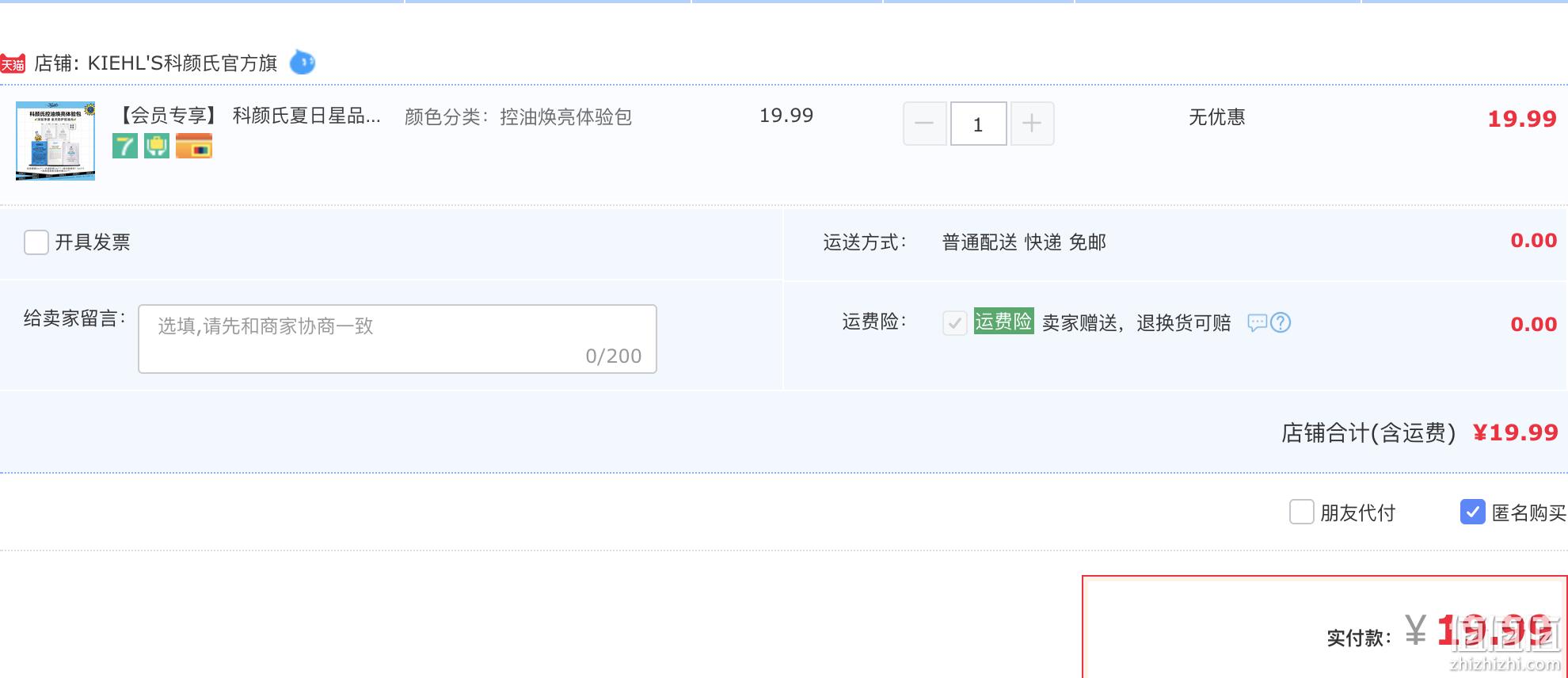Increase quantity with the plus button
The width and height of the screenshot is (1568, 678).
[x=1032, y=124]
